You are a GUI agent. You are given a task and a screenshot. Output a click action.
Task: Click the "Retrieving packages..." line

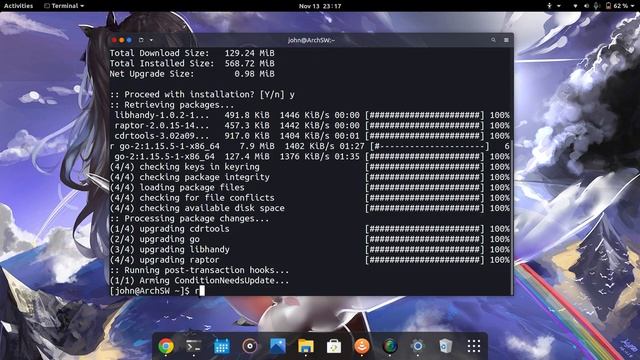(x=172, y=105)
